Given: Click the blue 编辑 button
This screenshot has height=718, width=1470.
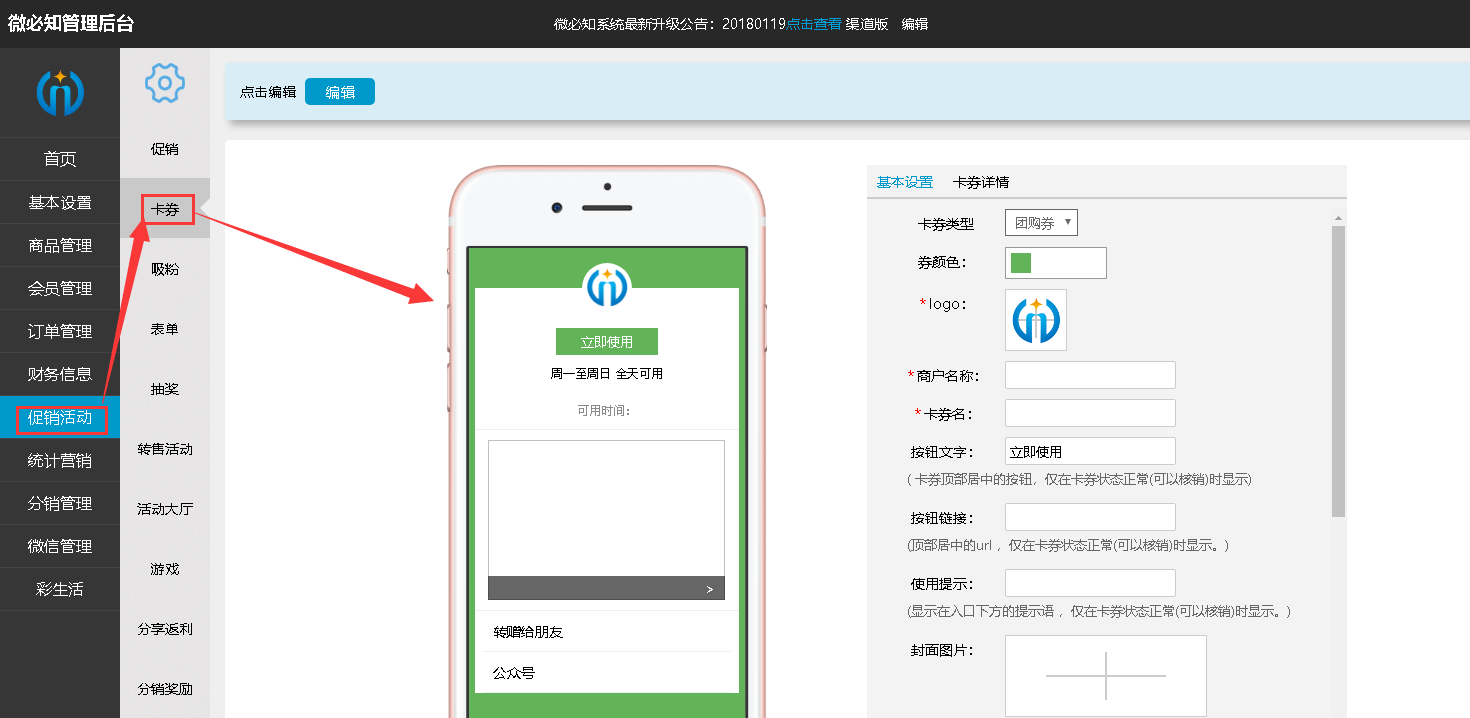Looking at the screenshot, I should pos(340,92).
